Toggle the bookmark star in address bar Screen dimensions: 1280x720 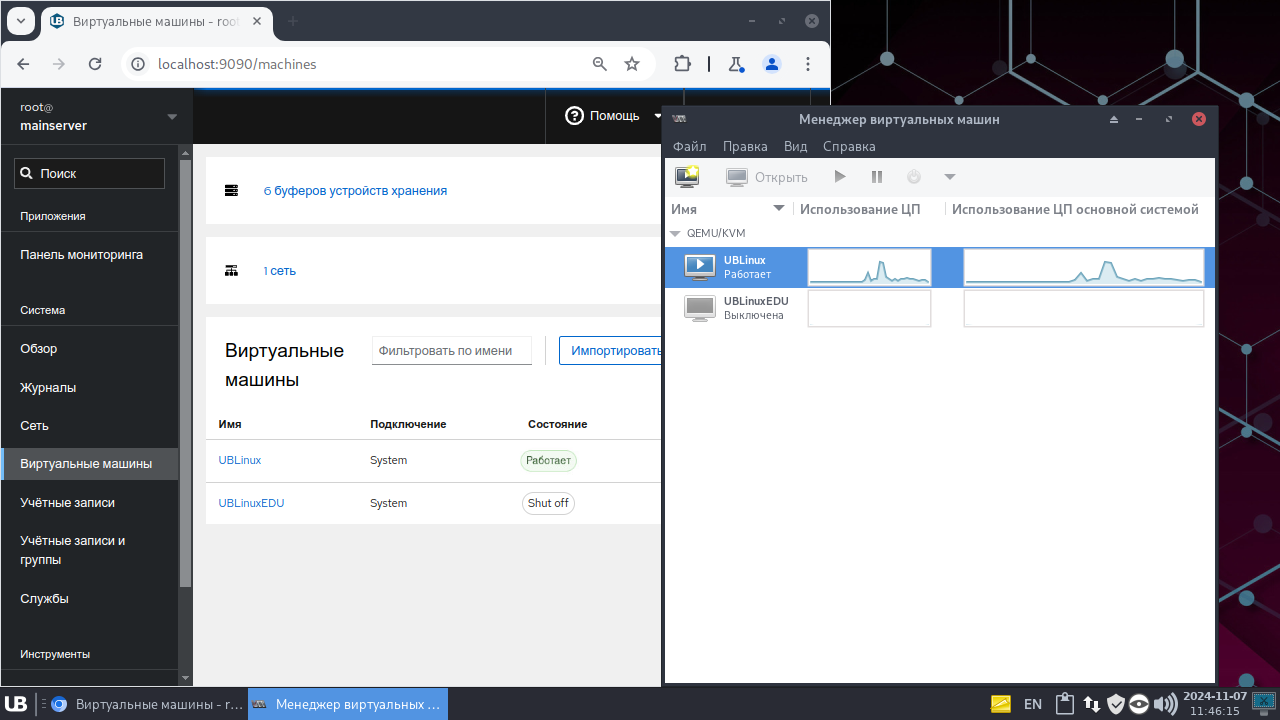pyautogui.click(x=631, y=63)
